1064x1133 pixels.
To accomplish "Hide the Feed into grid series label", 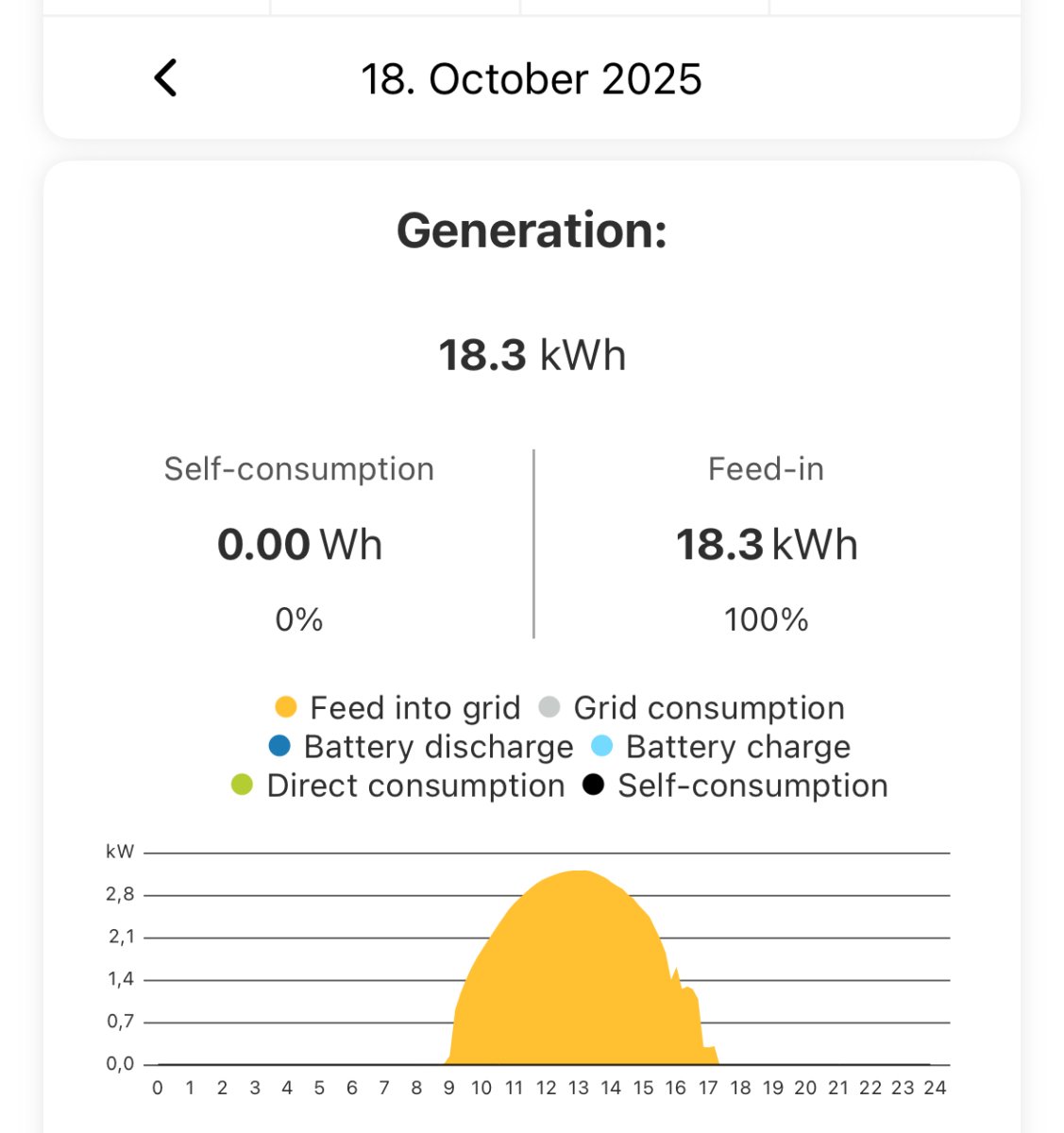I will tap(414, 708).
